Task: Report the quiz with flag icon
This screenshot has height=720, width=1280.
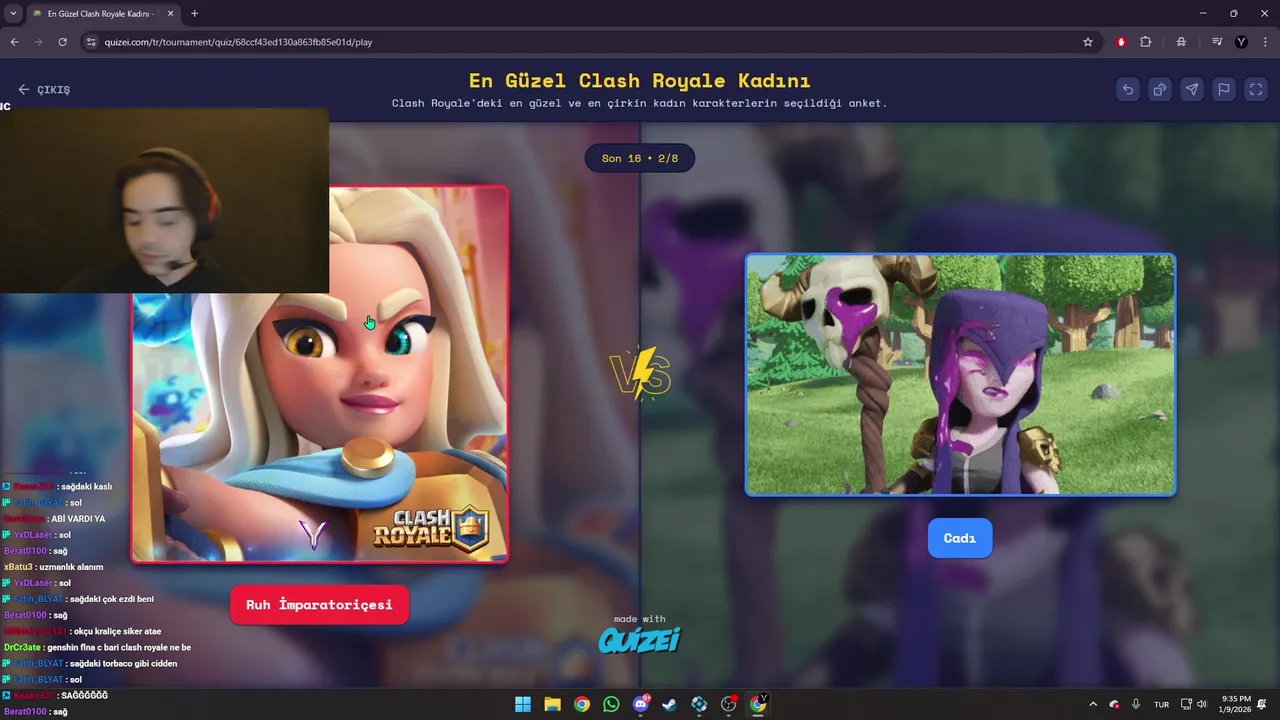Action: [1224, 89]
